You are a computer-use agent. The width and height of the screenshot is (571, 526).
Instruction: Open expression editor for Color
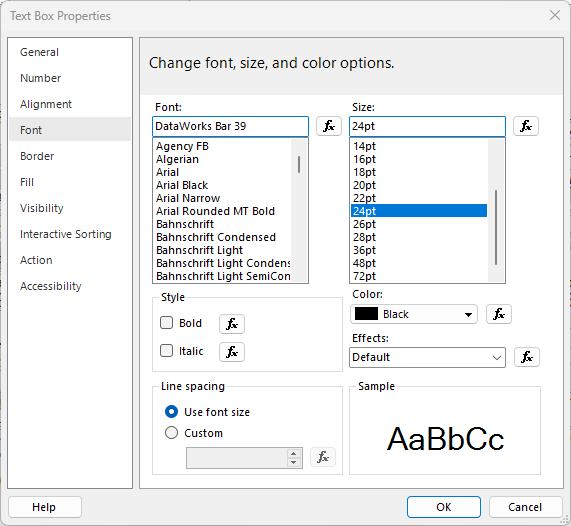tap(499, 314)
